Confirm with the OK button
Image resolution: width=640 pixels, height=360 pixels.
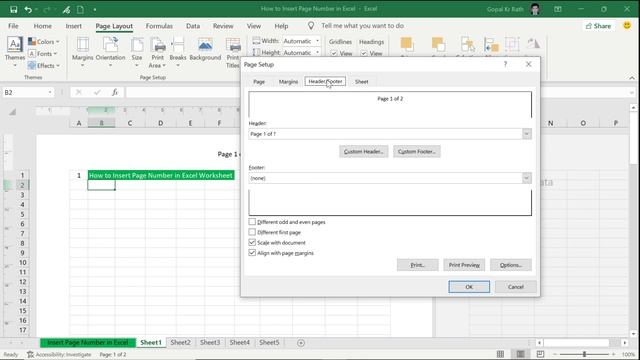click(469, 287)
